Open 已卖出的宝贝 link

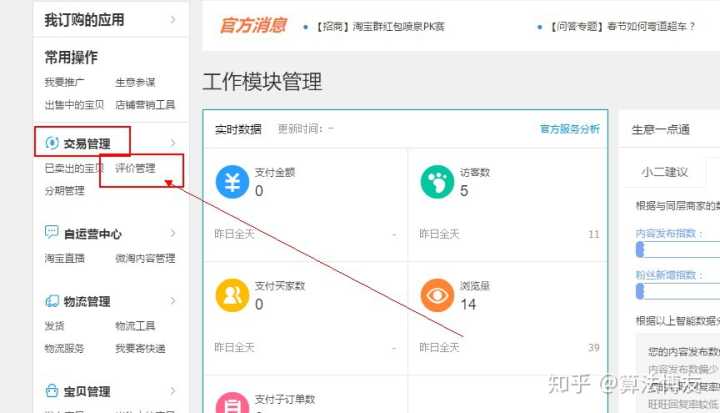(74, 168)
